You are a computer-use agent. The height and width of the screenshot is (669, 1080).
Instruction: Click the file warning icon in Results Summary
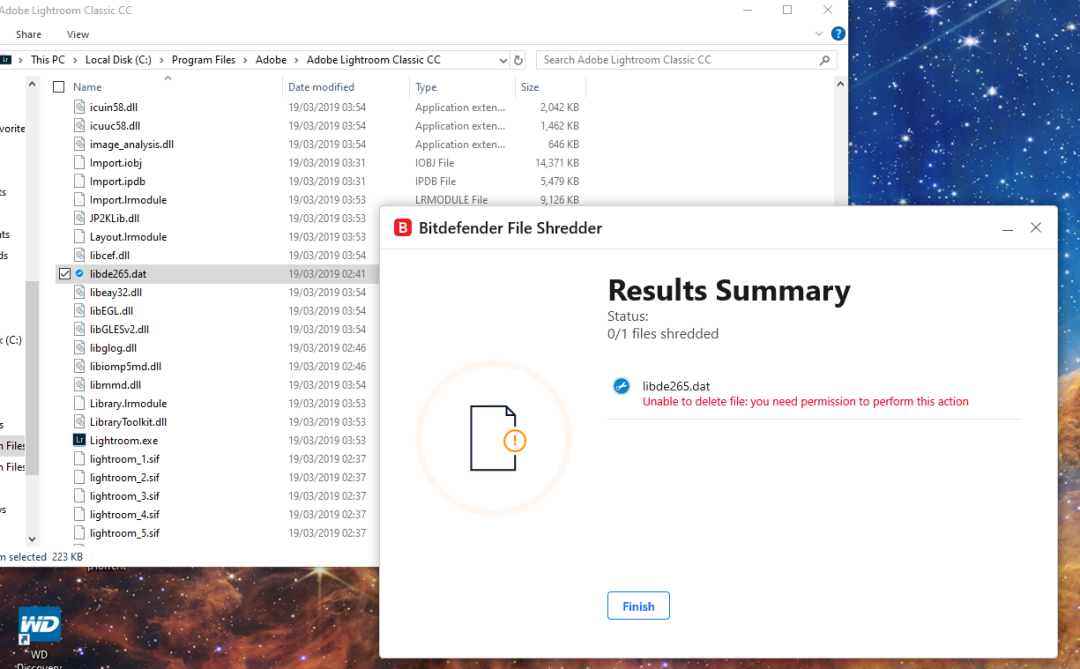[x=497, y=438]
